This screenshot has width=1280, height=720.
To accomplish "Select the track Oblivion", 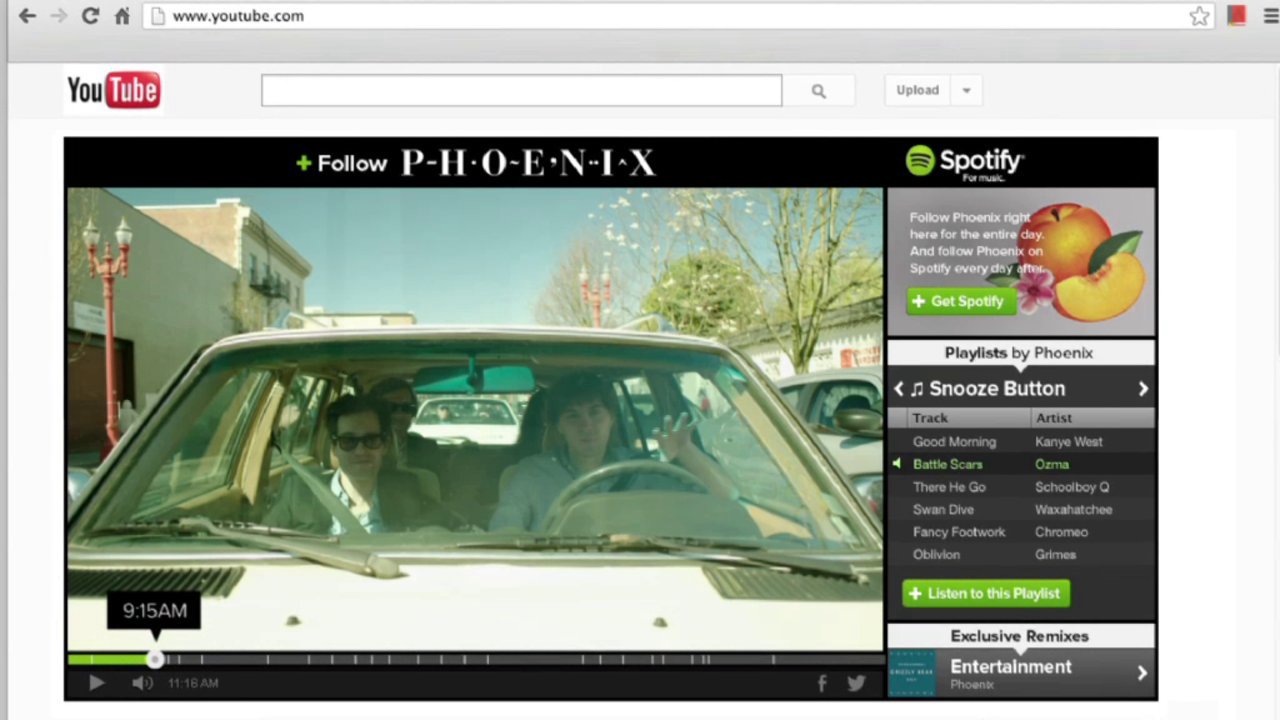I will click(x=936, y=554).
